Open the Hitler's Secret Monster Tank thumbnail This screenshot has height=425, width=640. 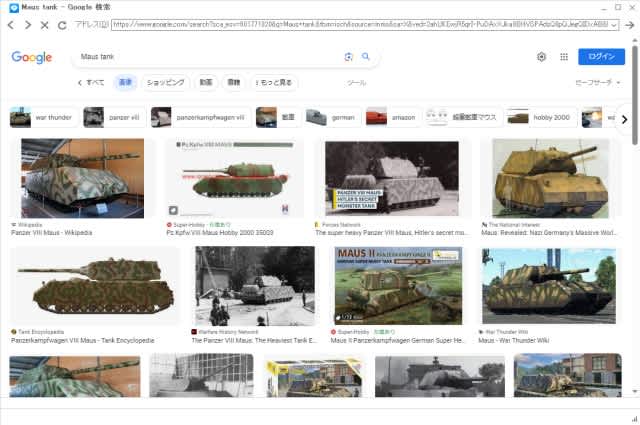pos(392,178)
